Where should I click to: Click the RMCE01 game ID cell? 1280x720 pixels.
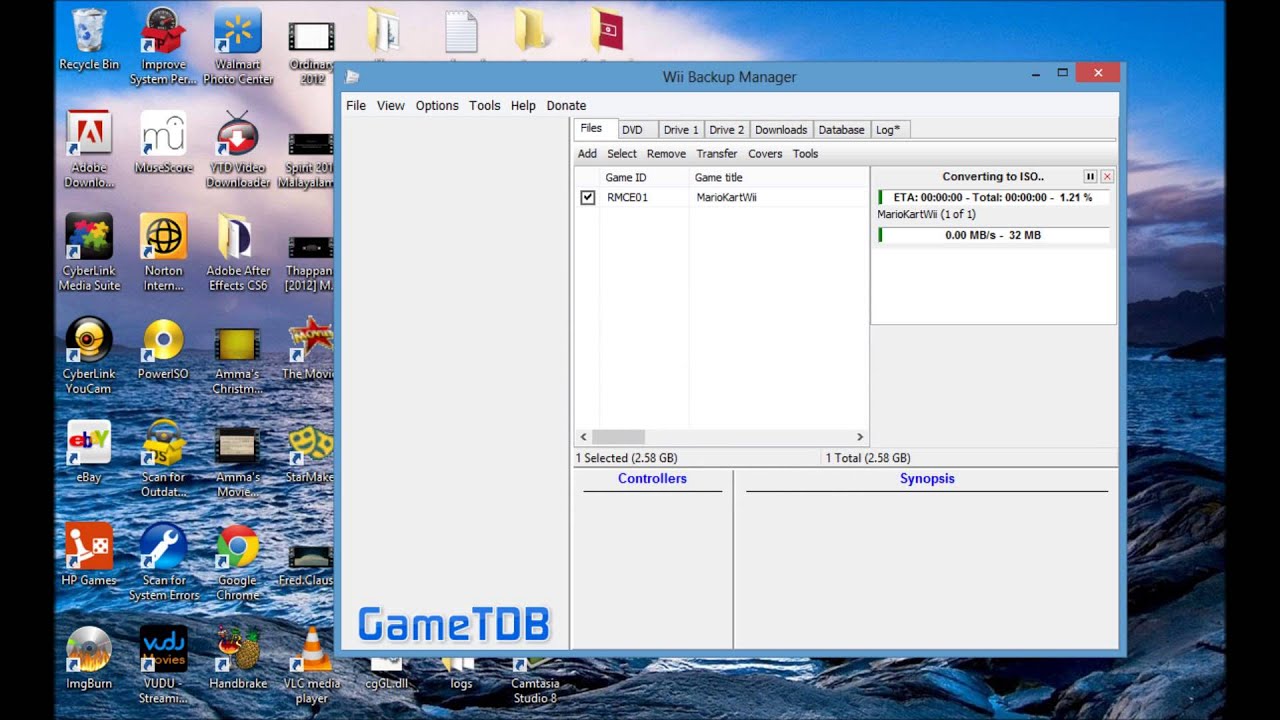point(628,198)
